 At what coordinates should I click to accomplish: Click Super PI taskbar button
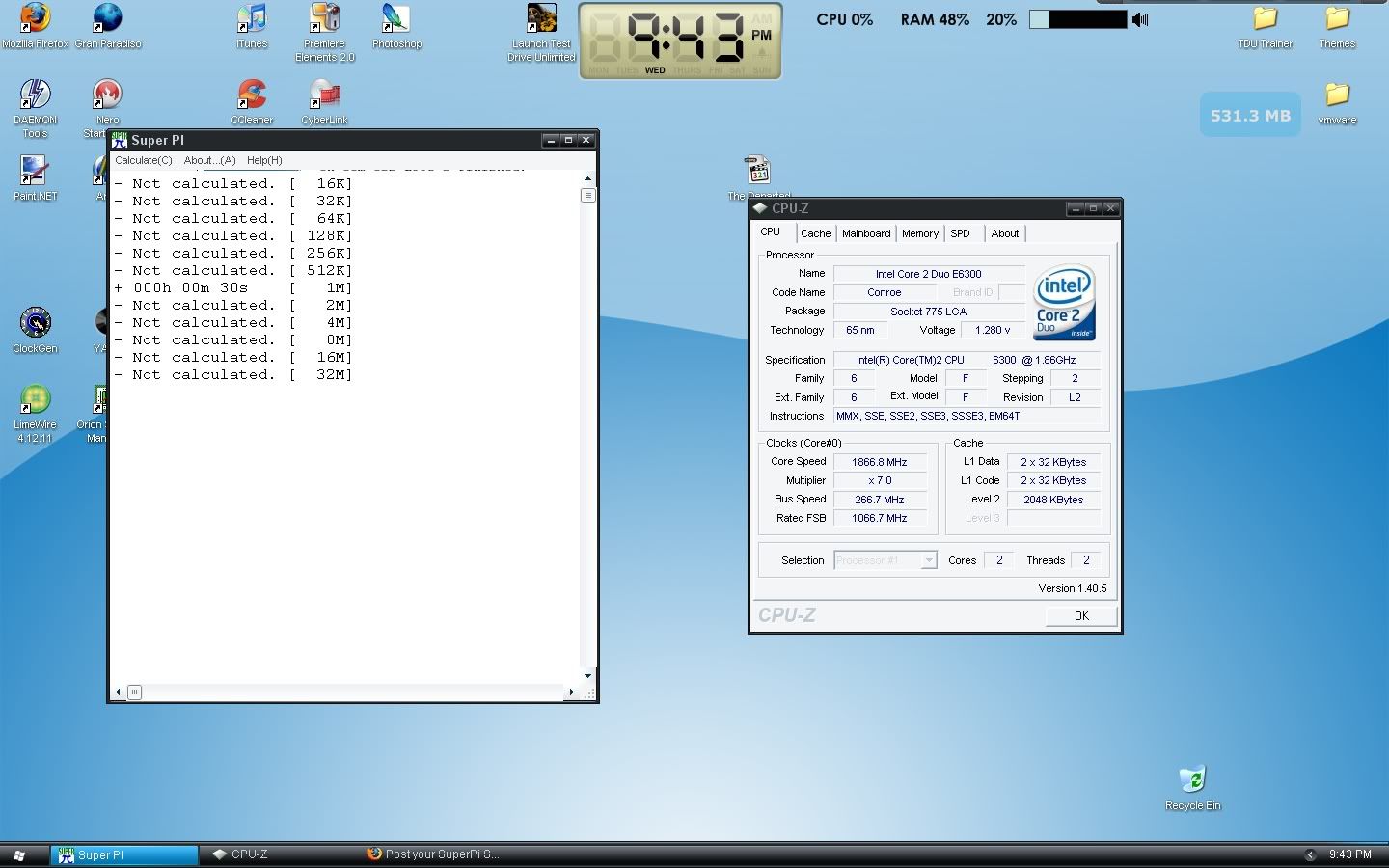click(125, 855)
